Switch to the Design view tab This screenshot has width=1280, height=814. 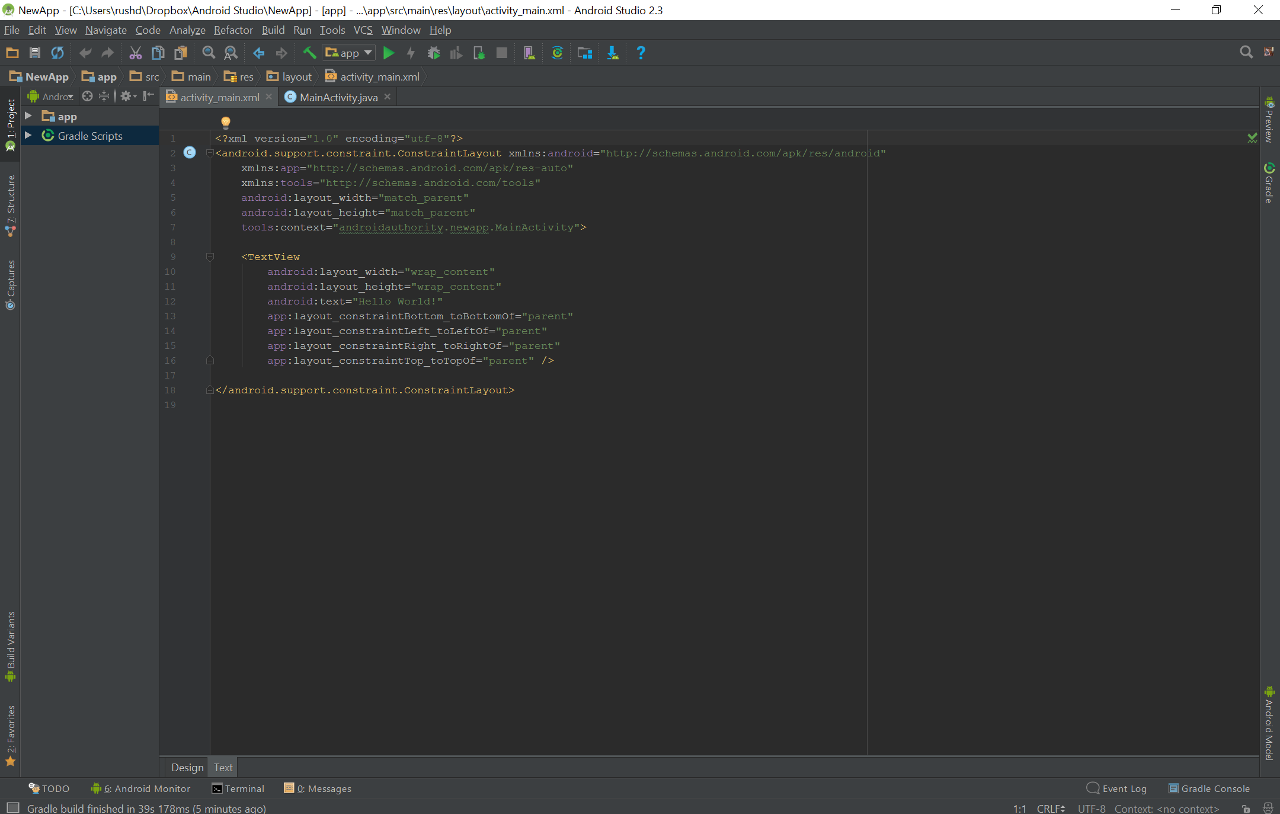pos(187,767)
